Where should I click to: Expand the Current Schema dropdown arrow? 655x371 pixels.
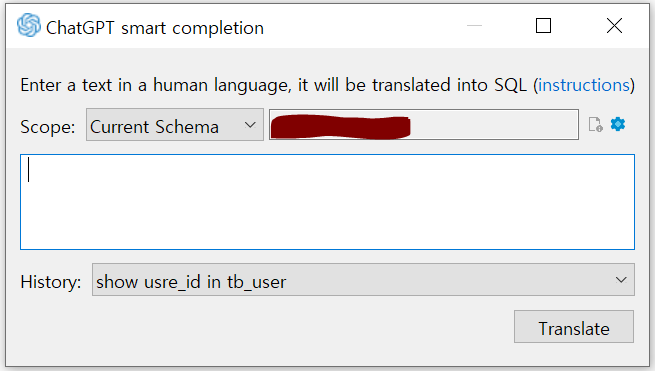click(x=250, y=125)
